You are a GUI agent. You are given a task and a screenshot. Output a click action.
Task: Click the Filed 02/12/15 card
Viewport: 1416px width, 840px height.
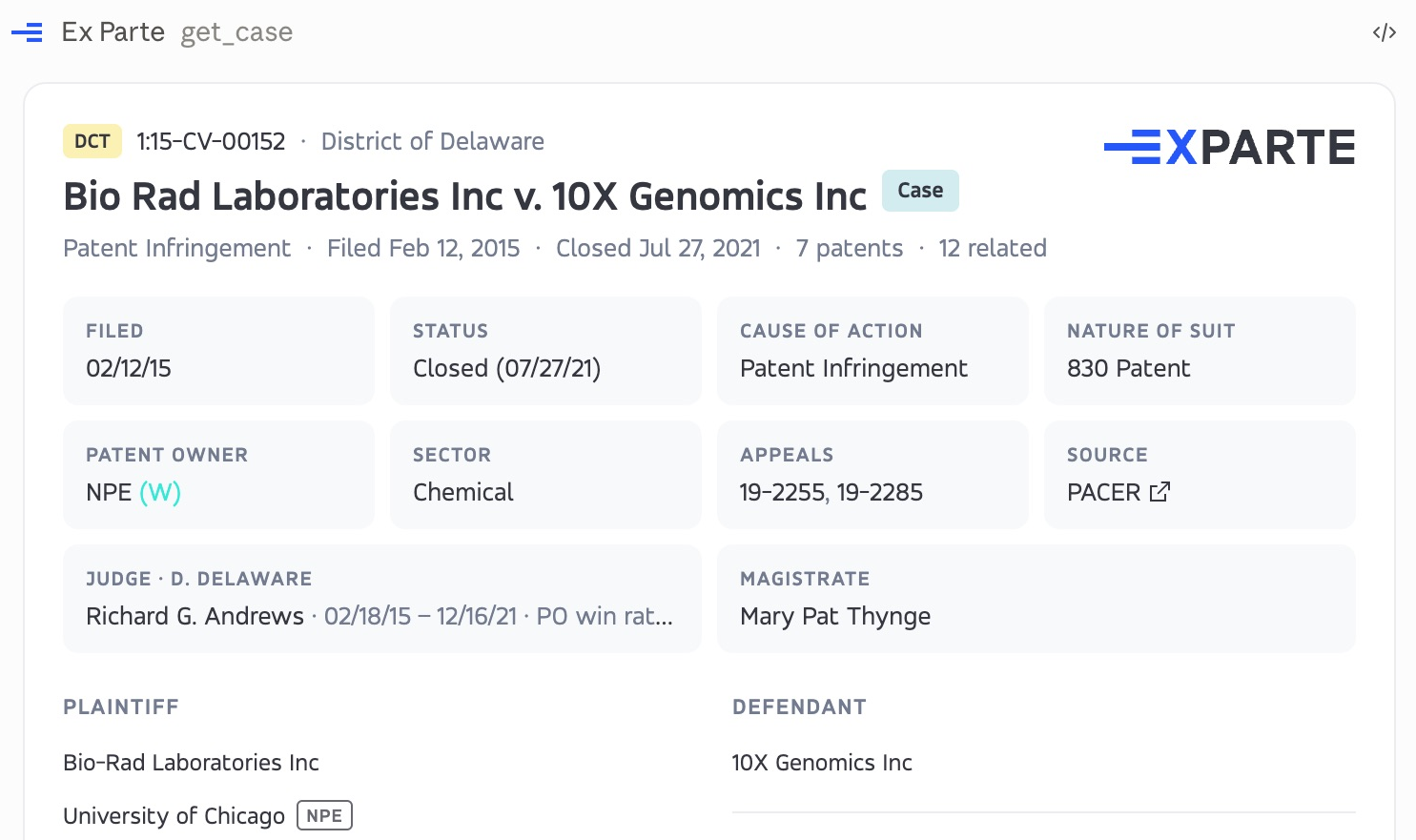[218, 351]
